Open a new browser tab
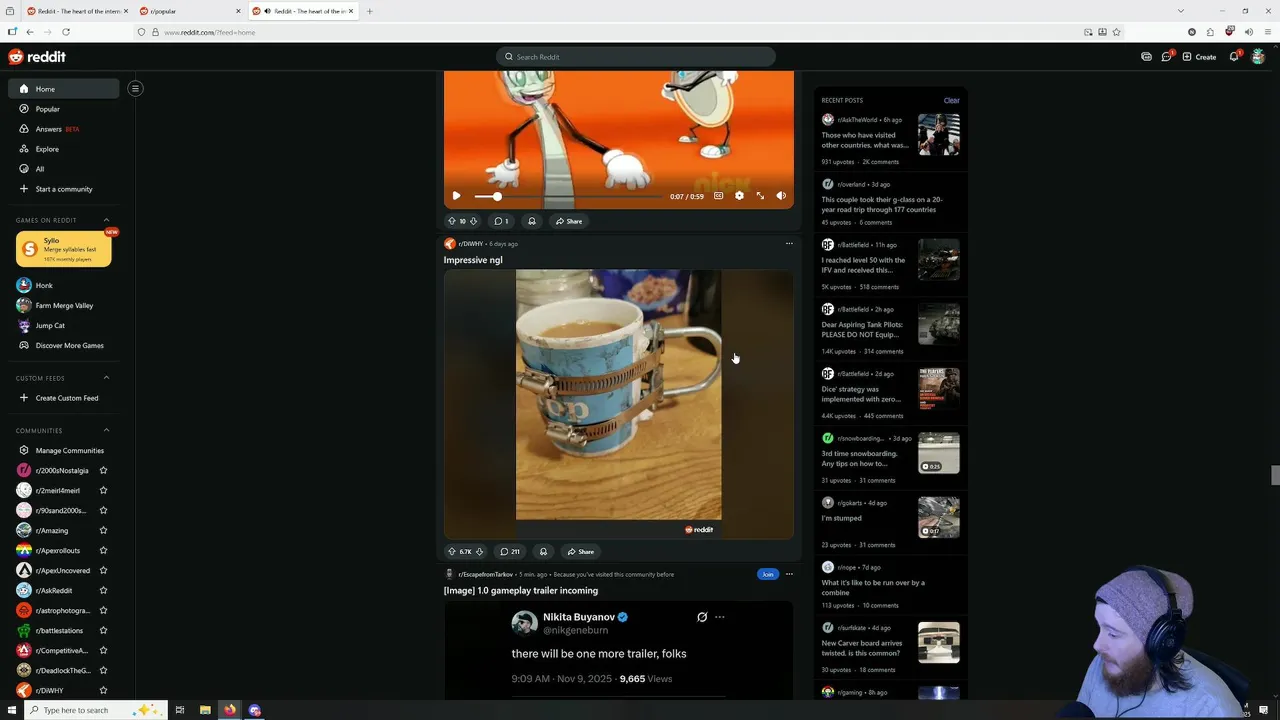 (x=370, y=11)
